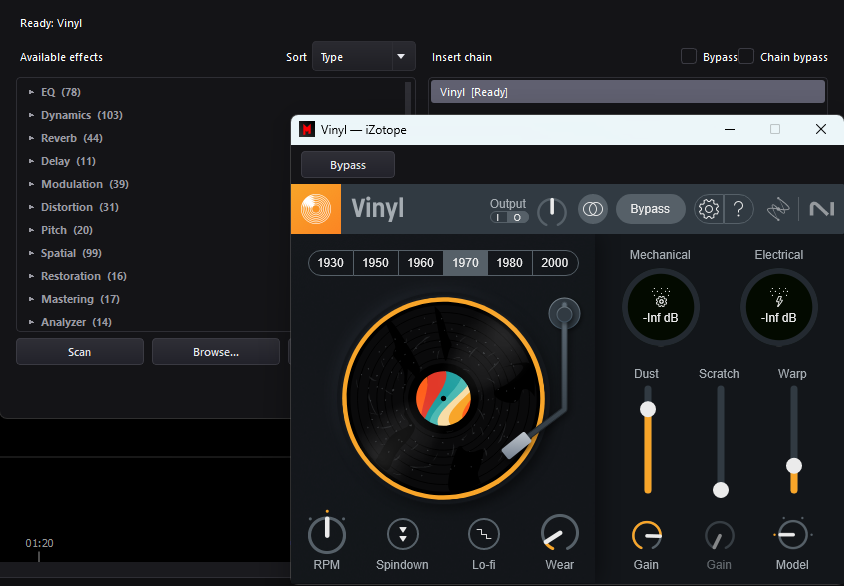Click the colorful record center label
The width and height of the screenshot is (844, 586).
[444, 398]
